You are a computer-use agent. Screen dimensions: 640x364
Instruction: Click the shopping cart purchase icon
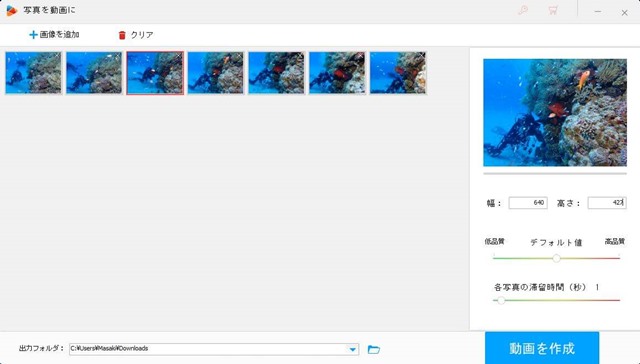click(x=553, y=11)
